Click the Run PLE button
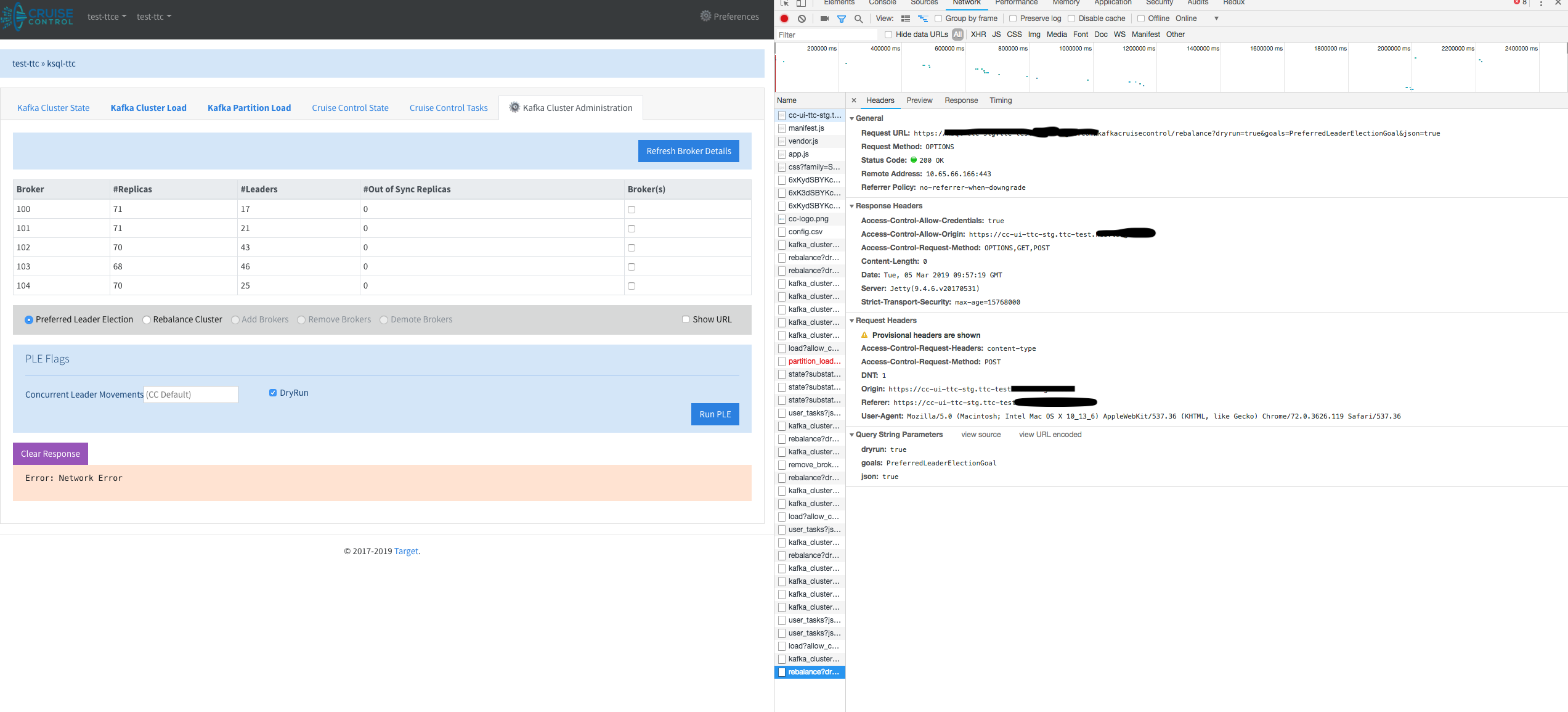Screen dimensions: 1568x712 point(715,414)
